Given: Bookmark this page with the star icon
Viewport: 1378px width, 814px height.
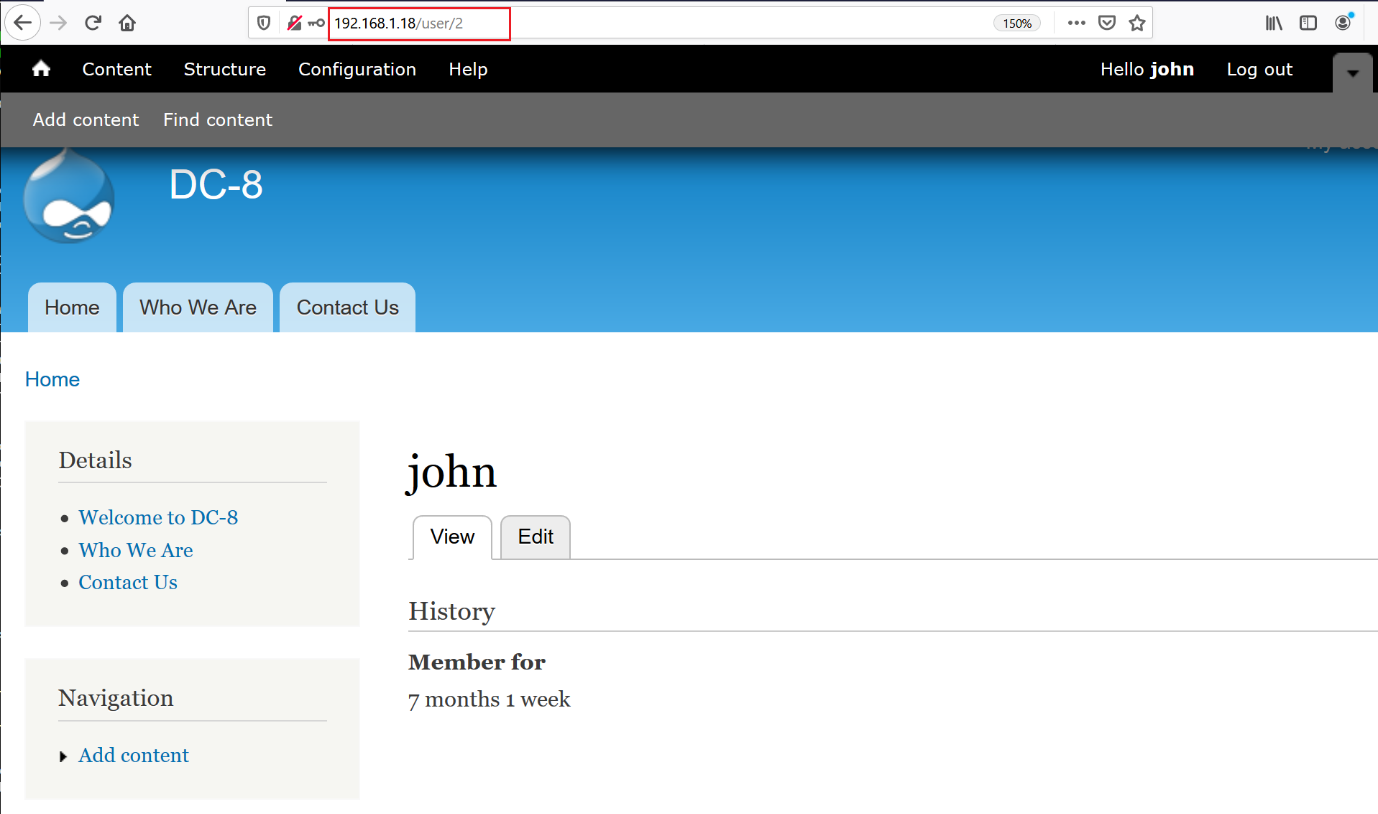Looking at the screenshot, I should (1136, 23).
